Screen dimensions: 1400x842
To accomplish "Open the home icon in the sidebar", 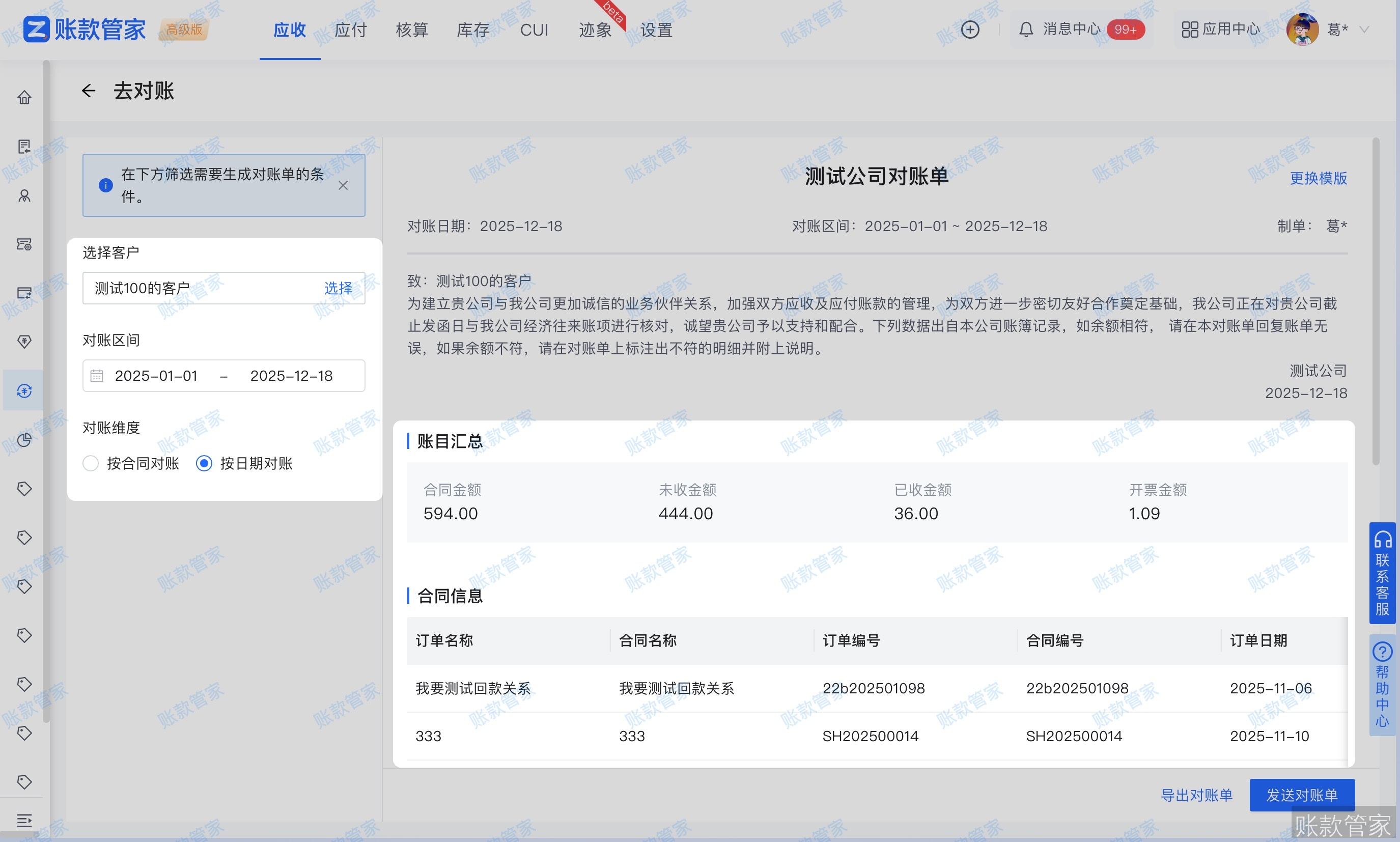I will 24,98.
